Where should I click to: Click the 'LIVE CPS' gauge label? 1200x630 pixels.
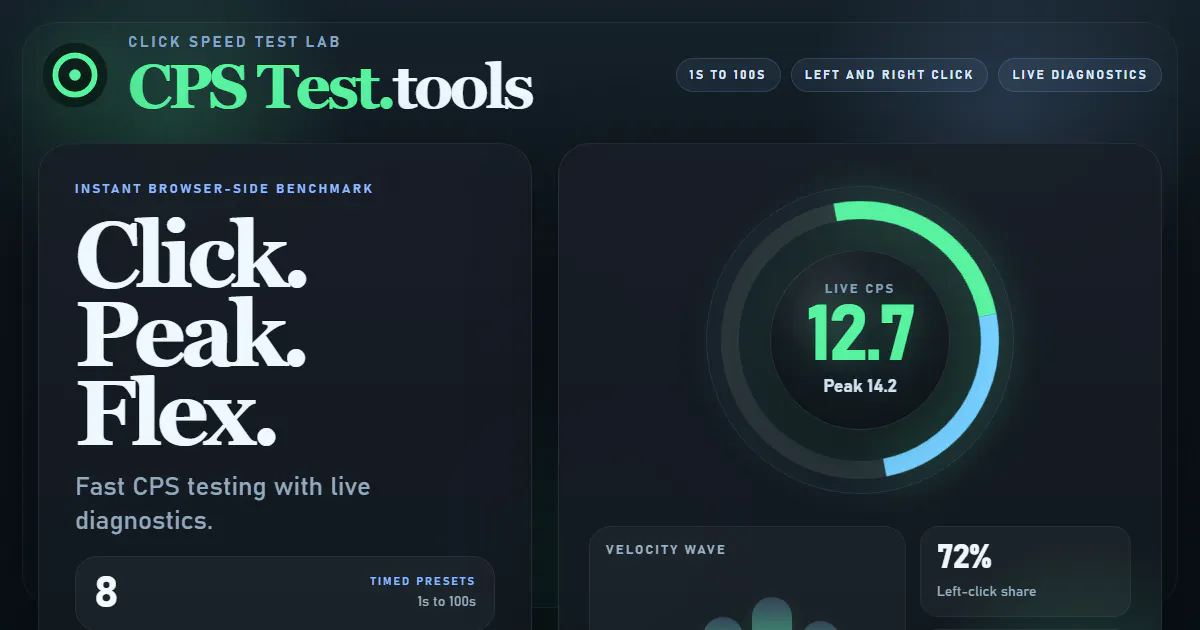(x=860, y=289)
